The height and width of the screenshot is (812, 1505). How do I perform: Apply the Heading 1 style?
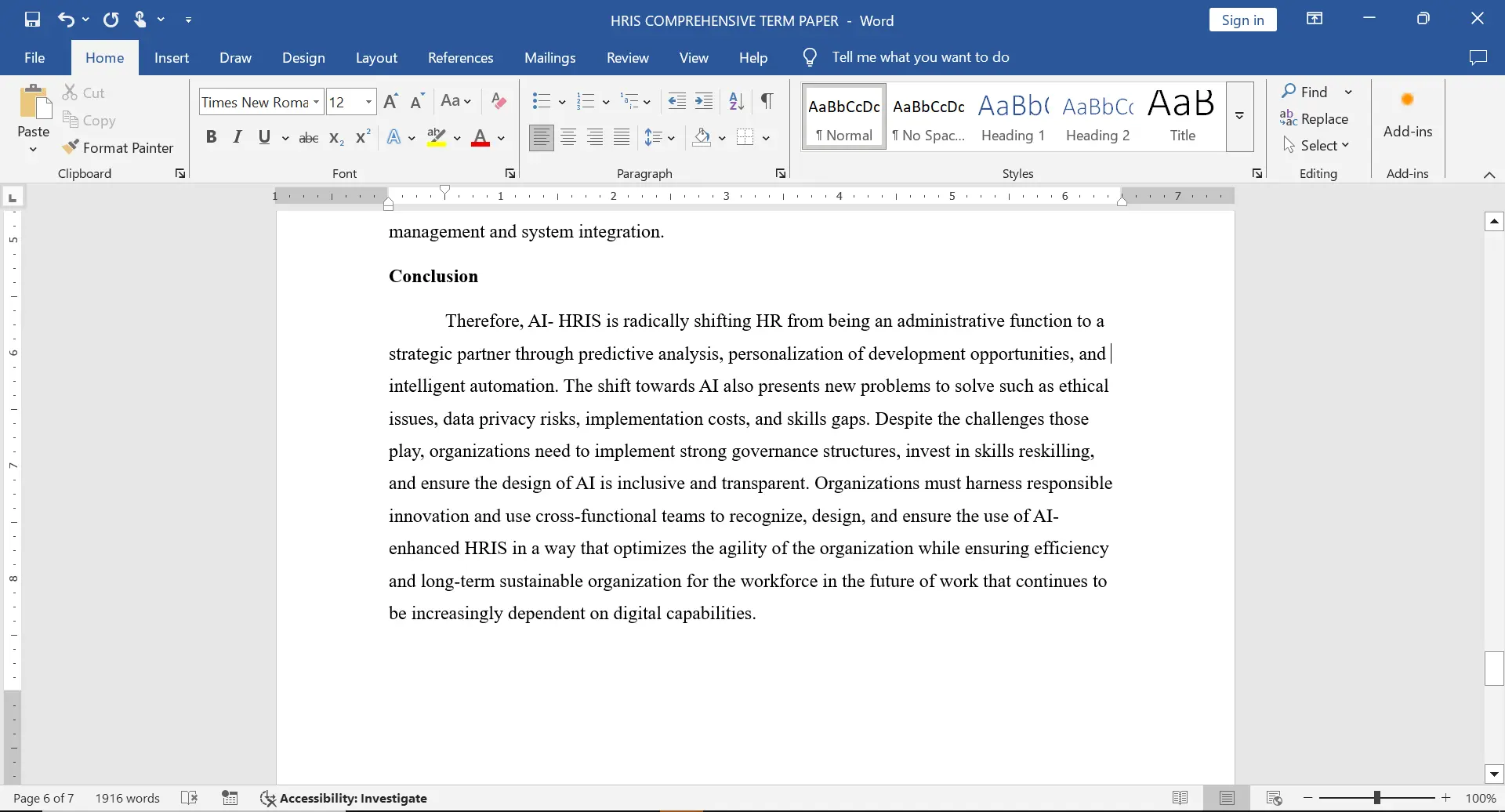coord(1014,117)
